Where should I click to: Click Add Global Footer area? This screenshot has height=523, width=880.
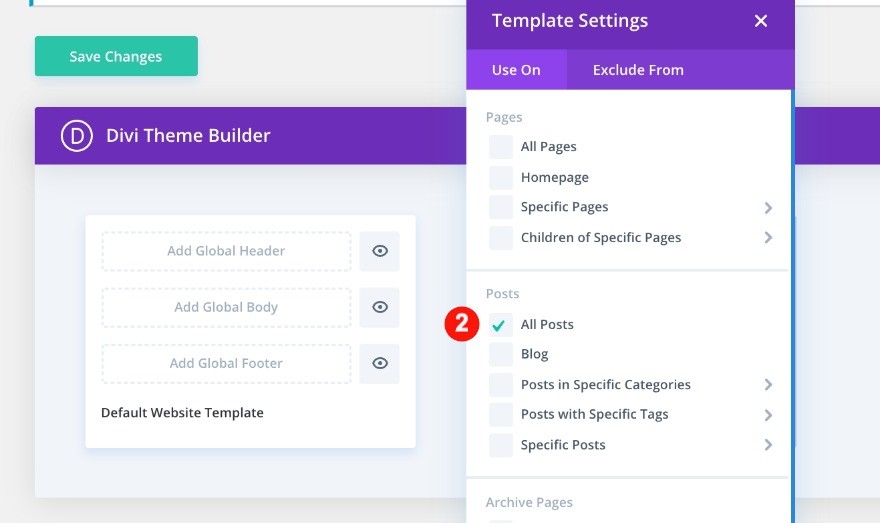(226, 363)
